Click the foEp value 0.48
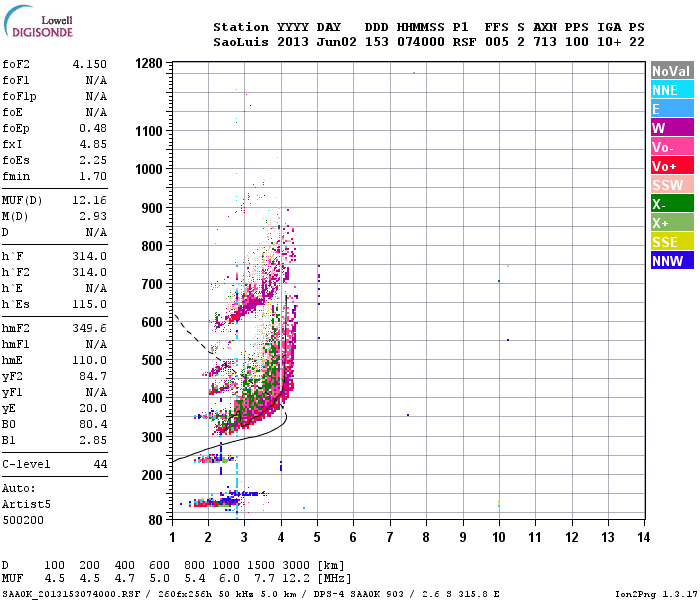The width and height of the screenshot is (700, 600). pos(93,128)
